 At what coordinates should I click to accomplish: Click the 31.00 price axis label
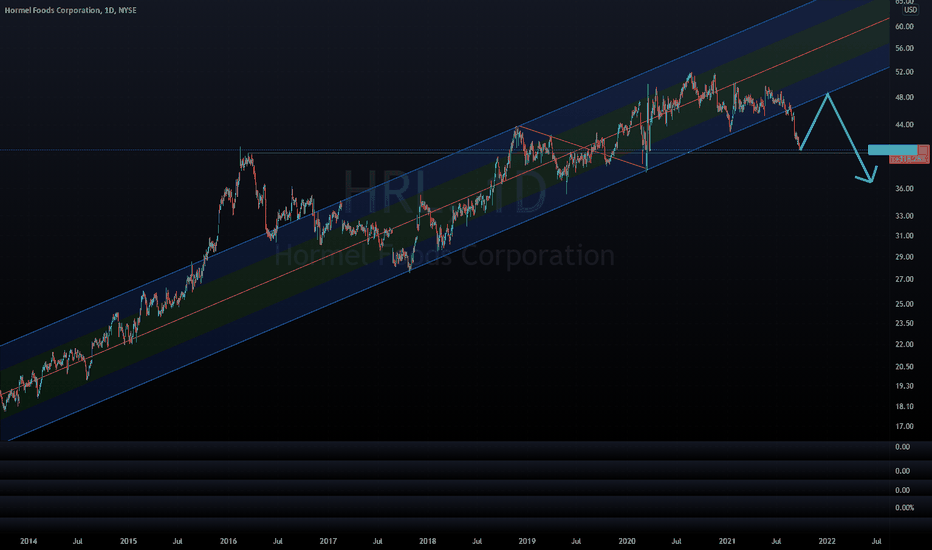click(x=904, y=236)
